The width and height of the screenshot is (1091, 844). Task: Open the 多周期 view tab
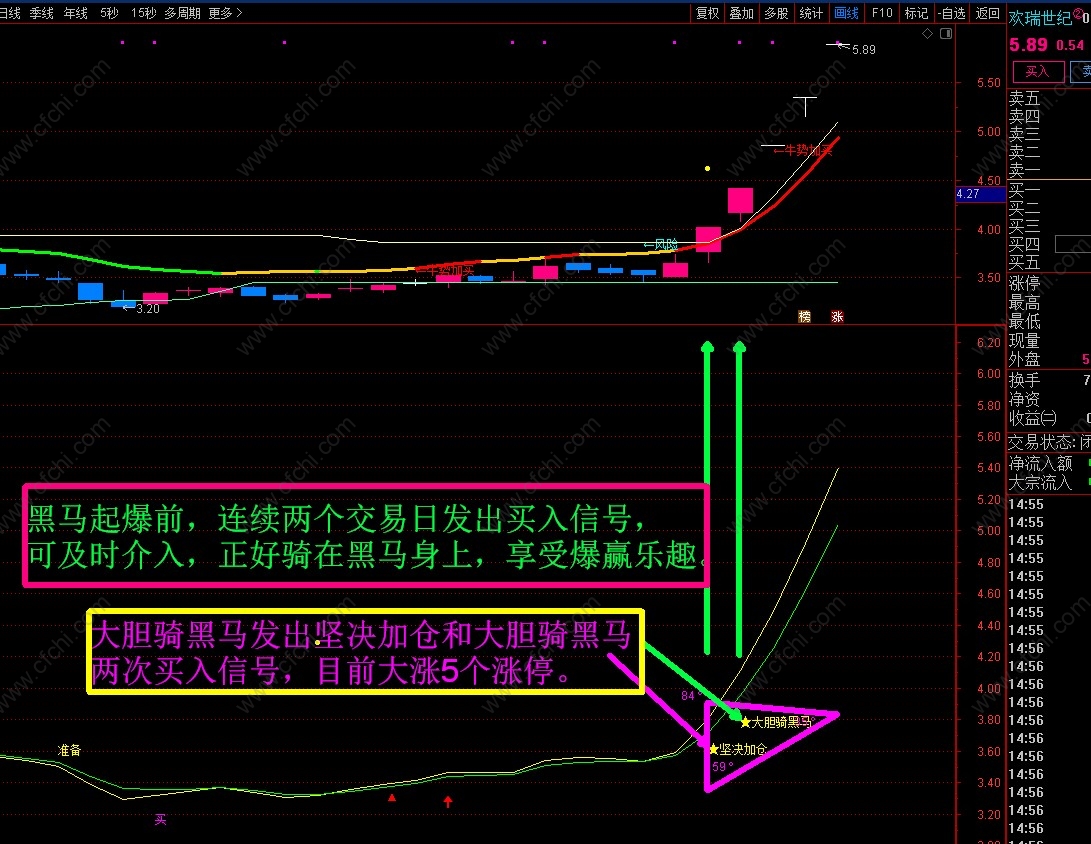(x=182, y=13)
